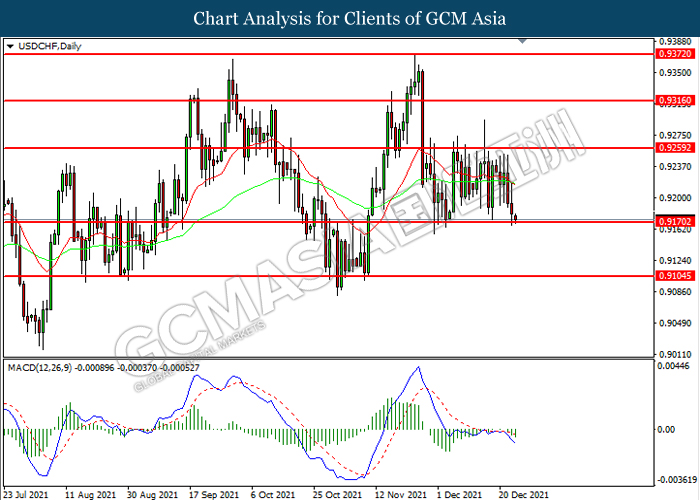Viewport: 700px width, 500px height.
Task: Click the 1 Dec 2021 date label
Action: click(x=459, y=495)
